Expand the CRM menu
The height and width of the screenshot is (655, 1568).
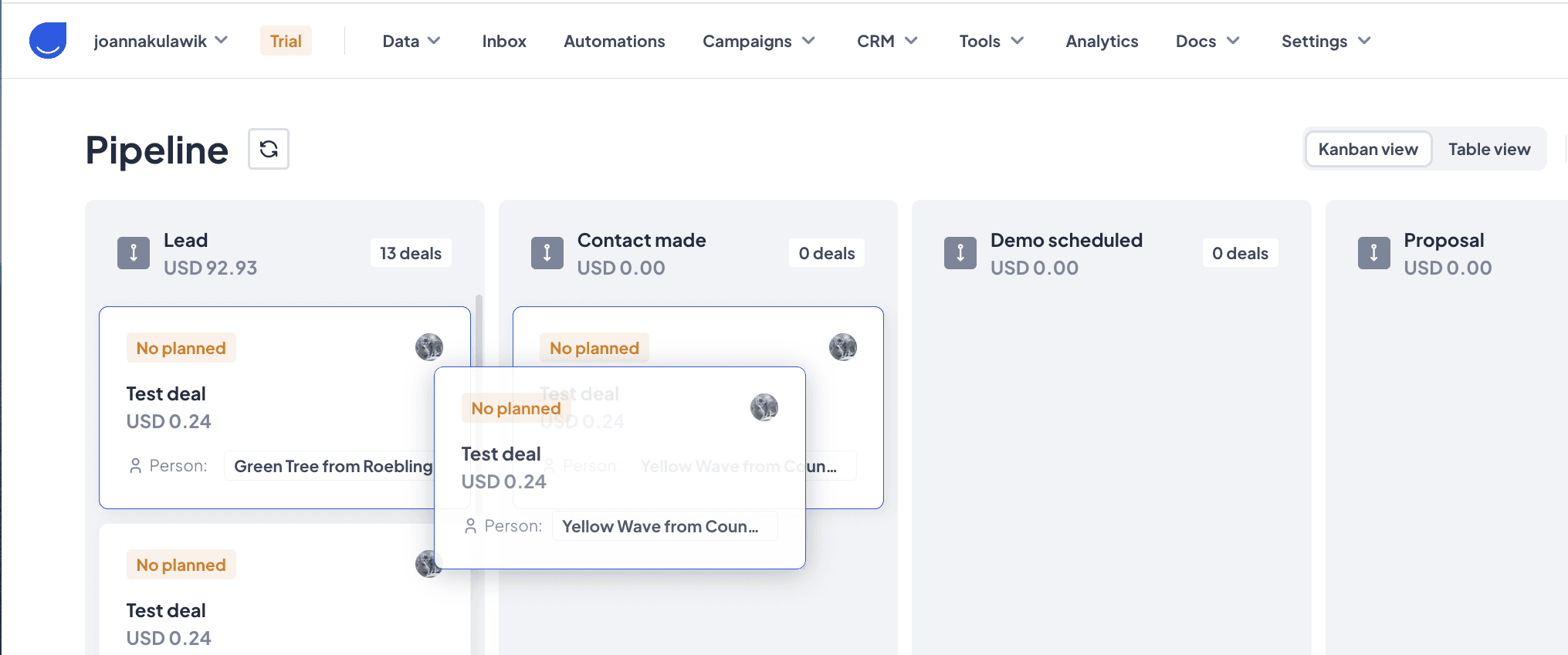coord(887,41)
